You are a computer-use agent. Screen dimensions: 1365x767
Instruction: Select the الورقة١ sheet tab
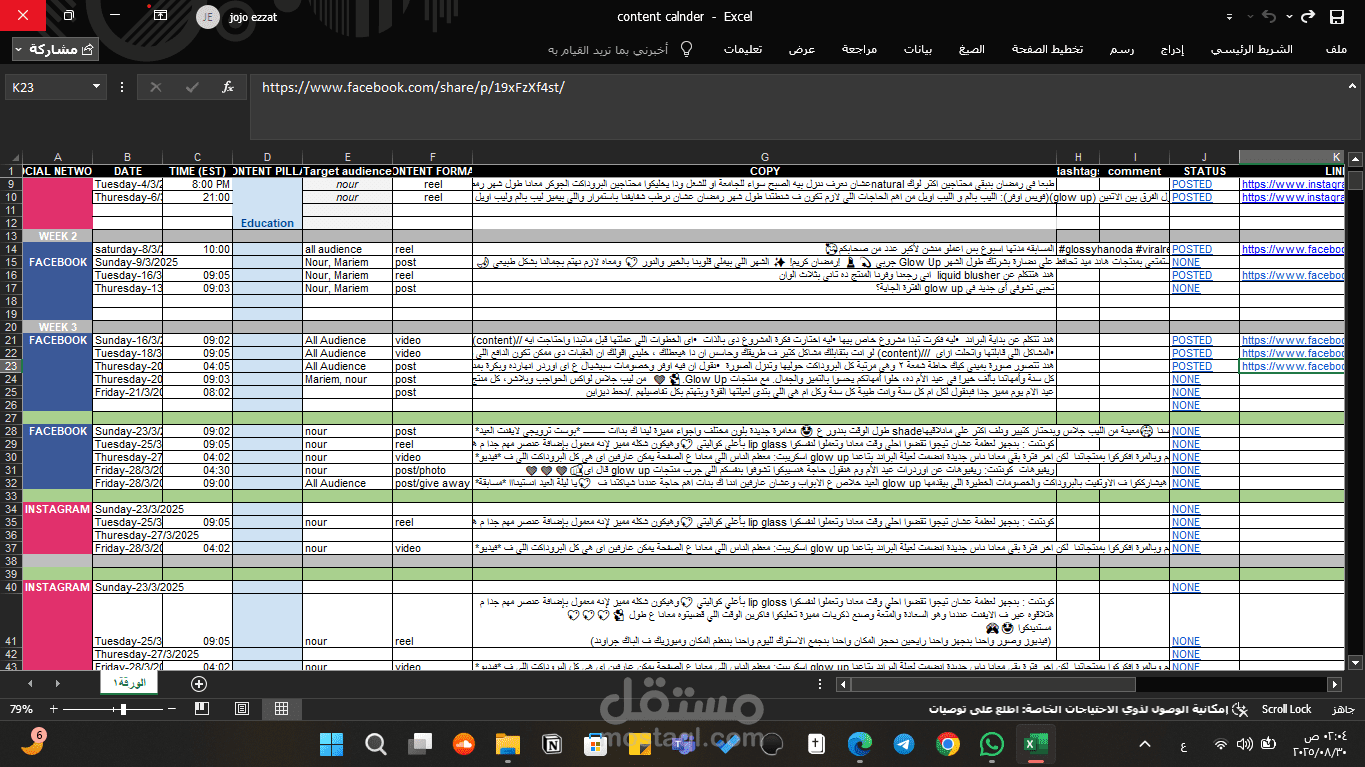(128, 684)
